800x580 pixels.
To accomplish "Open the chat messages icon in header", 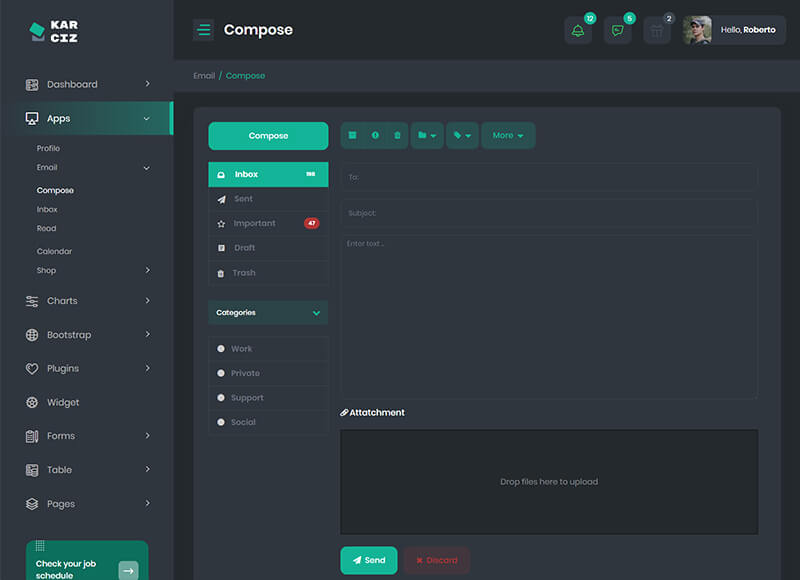I will [x=618, y=30].
